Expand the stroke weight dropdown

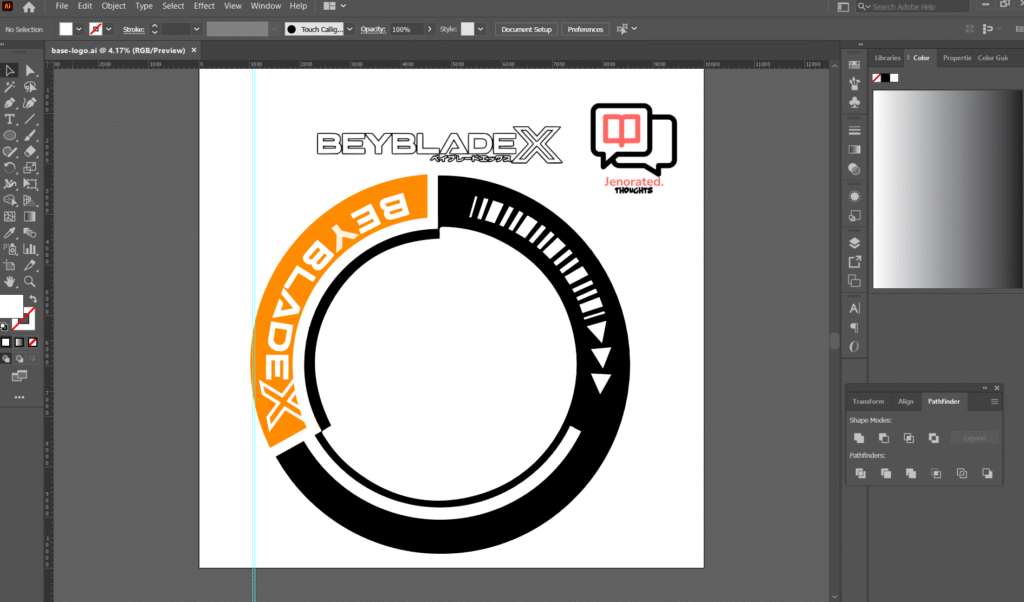[196, 29]
